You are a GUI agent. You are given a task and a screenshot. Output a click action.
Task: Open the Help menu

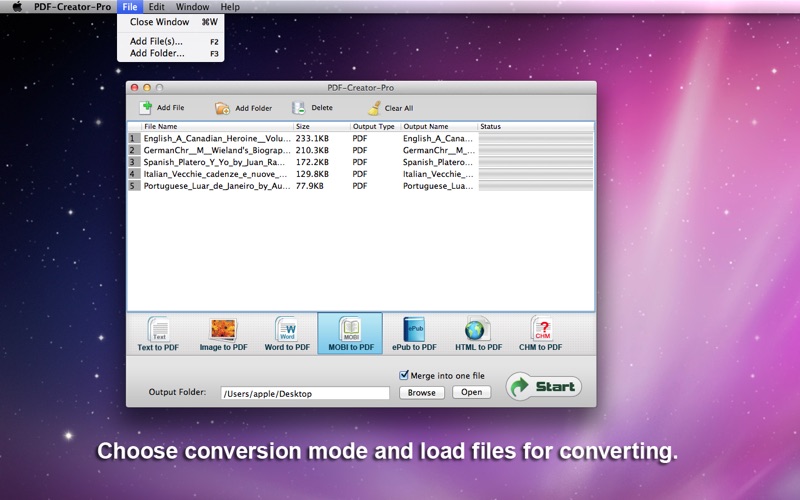click(230, 7)
